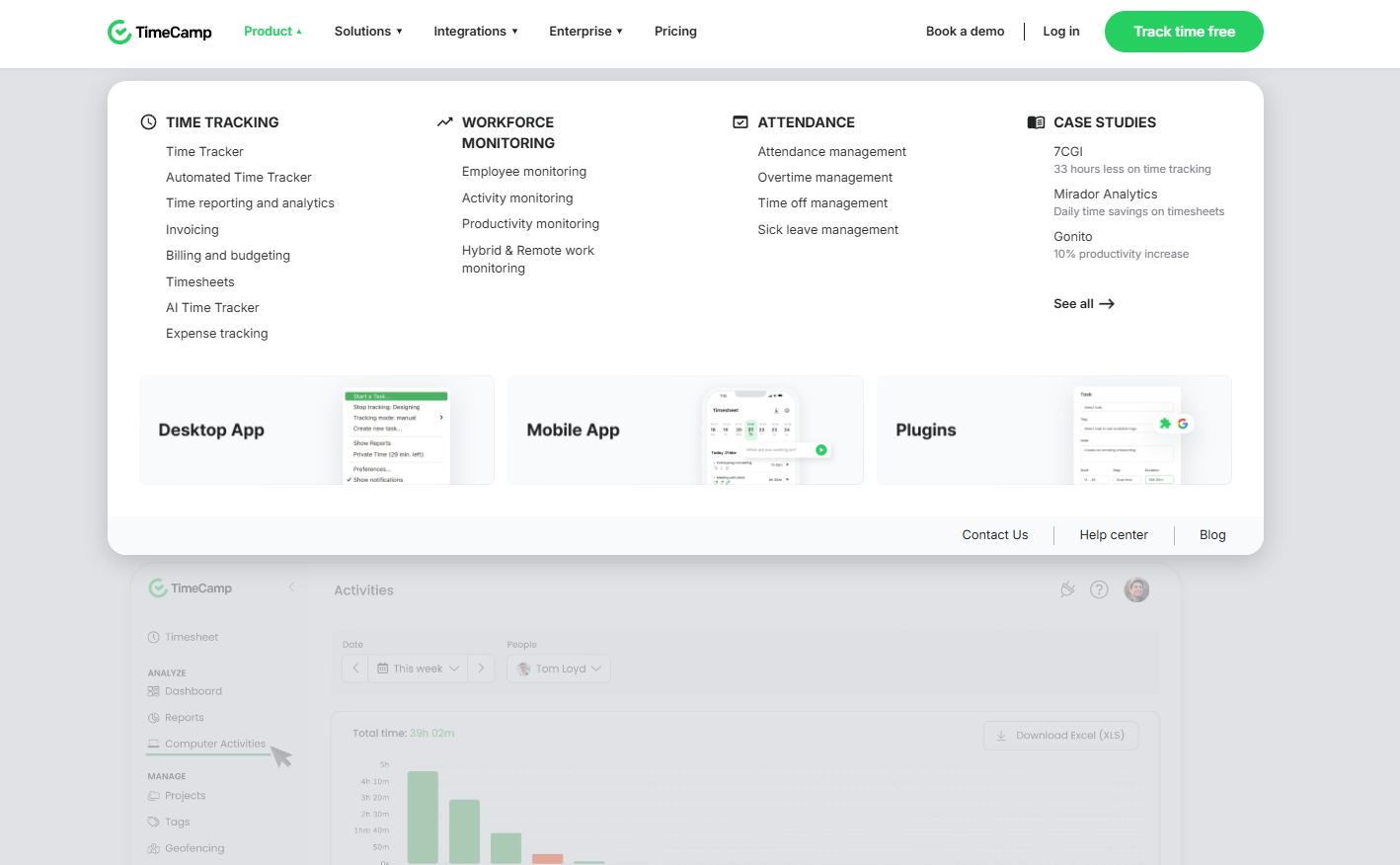Click the book icon beside CASE STUDIES

click(x=1036, y=121)
